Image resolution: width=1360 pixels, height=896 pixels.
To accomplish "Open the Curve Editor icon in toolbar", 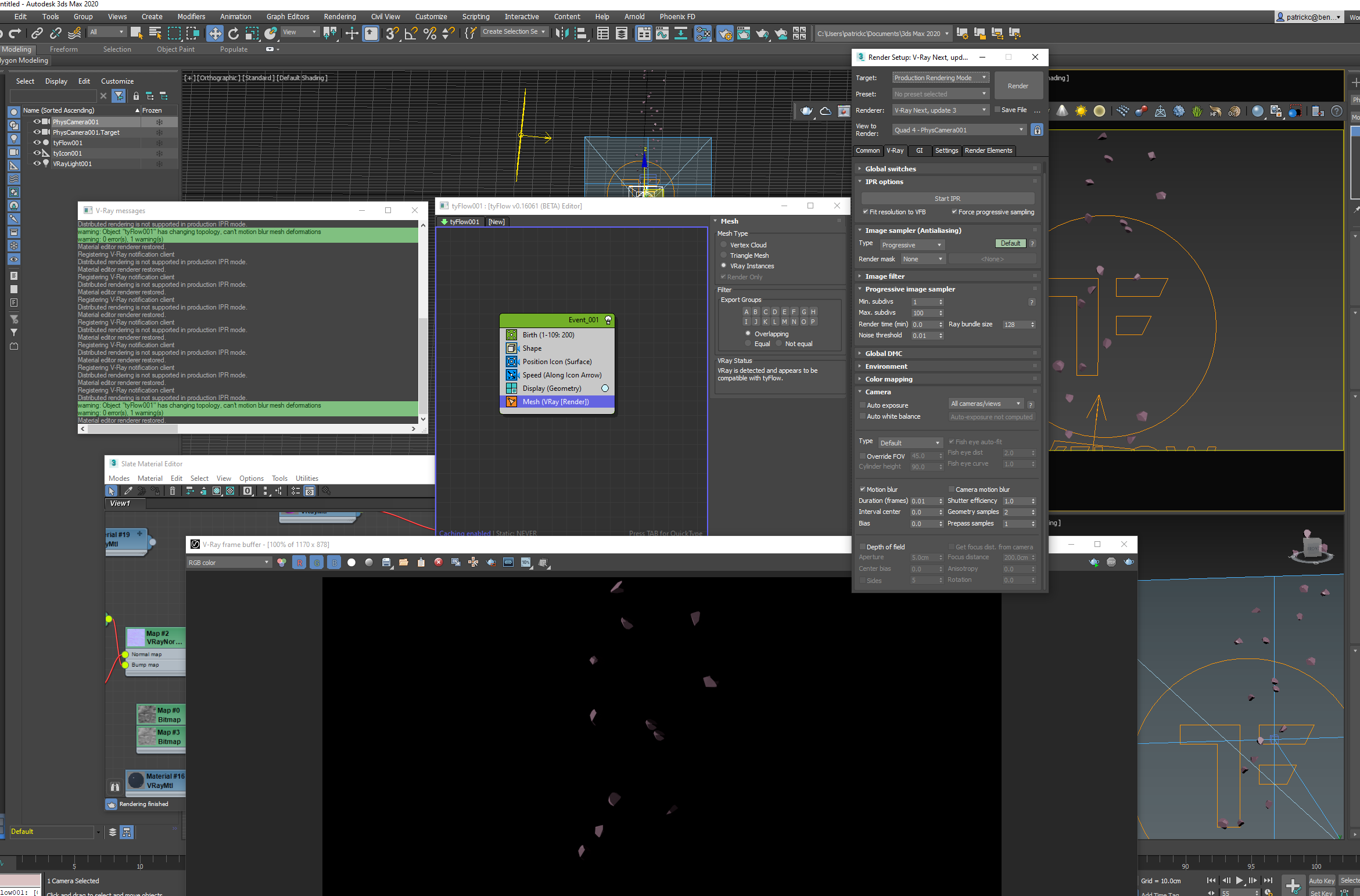I will pos(662,34).
